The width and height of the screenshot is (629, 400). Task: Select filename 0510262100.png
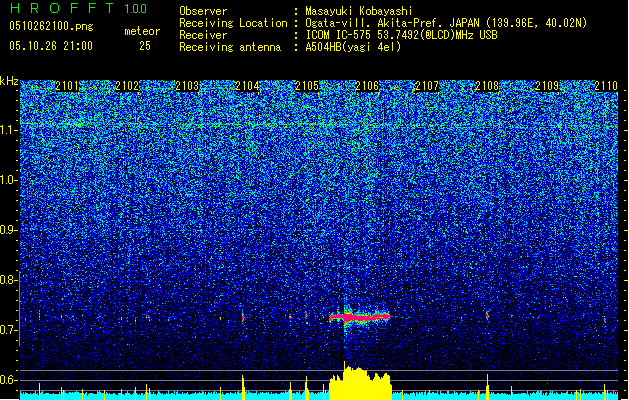(51, 27)
